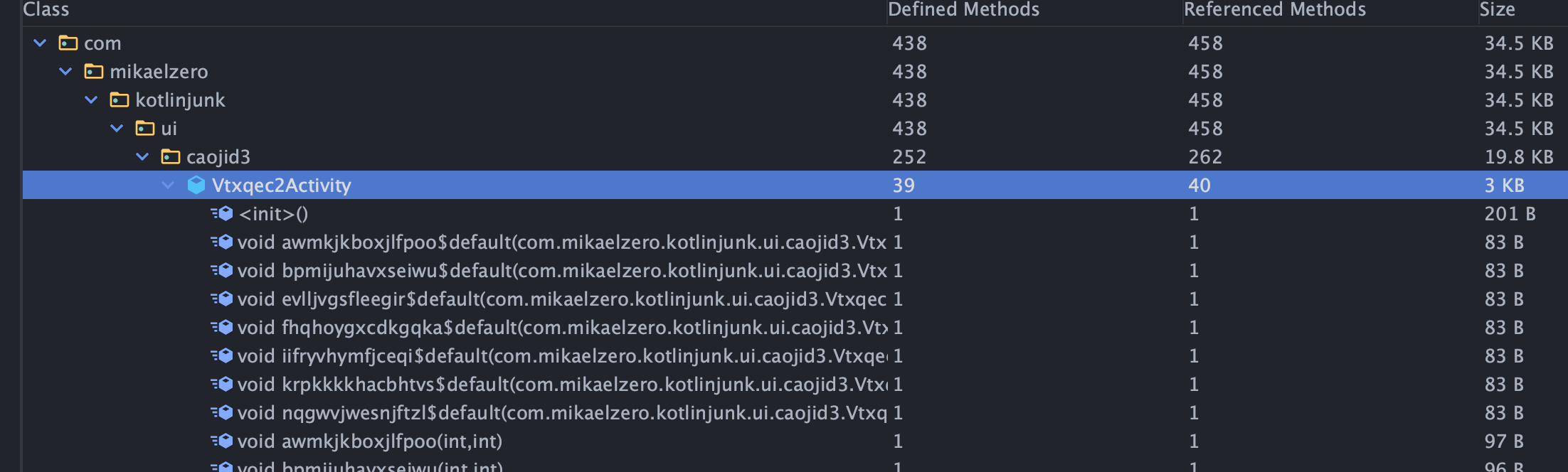Click the Referenced Methods column header
1568x472 pixels.
coord(1274,9)
